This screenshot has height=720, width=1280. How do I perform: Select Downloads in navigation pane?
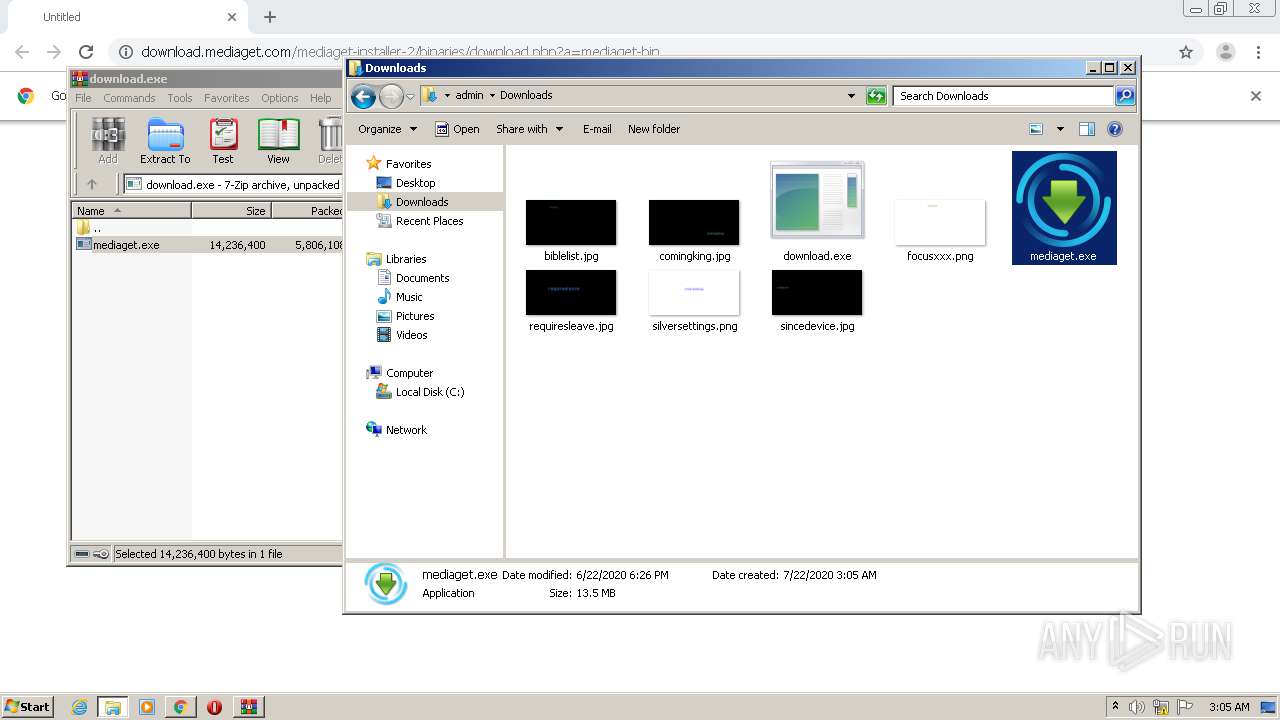click(x=412, y=202)
